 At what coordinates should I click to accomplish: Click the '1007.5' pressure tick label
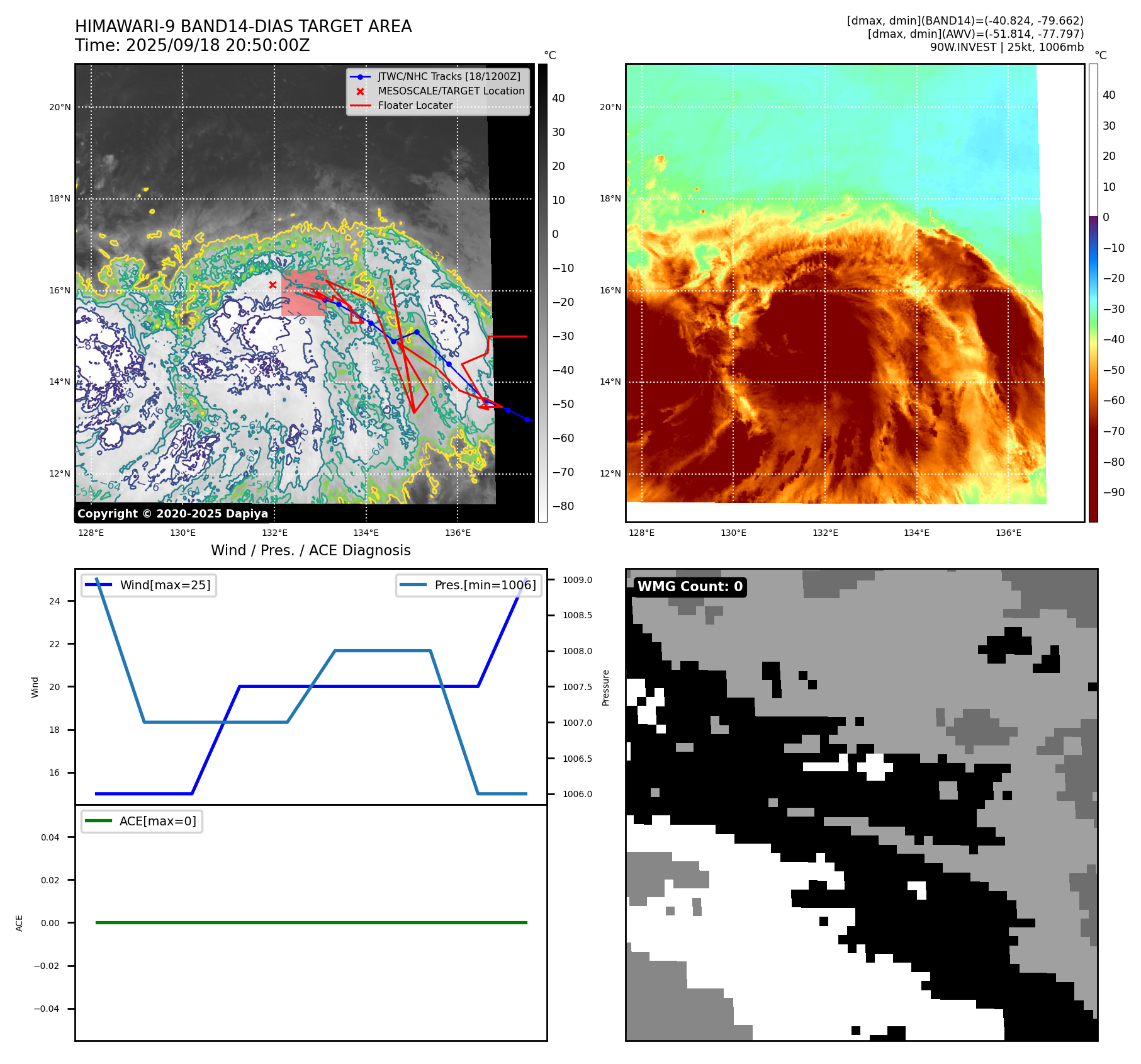(577, 687)
